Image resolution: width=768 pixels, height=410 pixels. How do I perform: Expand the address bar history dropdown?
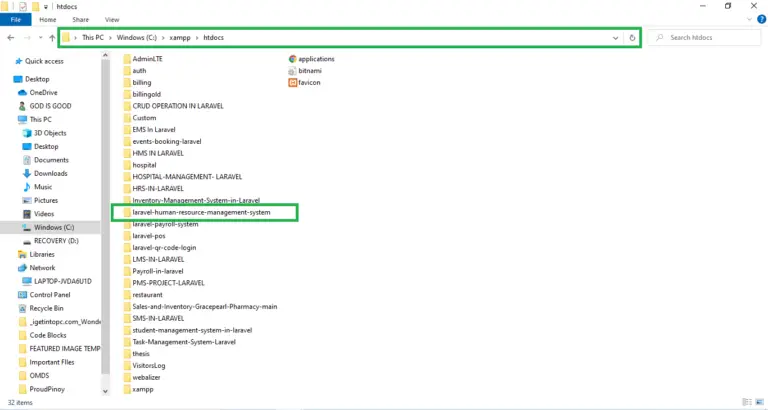point(615,38)
